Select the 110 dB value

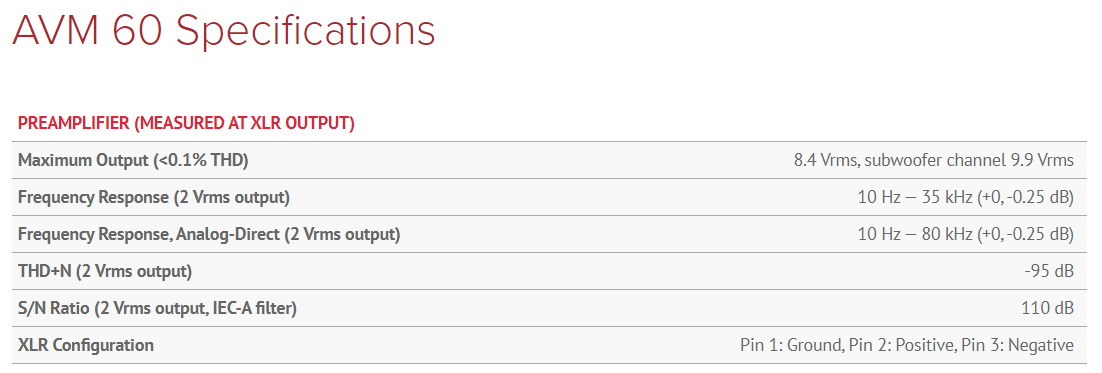pos(1047,308)
